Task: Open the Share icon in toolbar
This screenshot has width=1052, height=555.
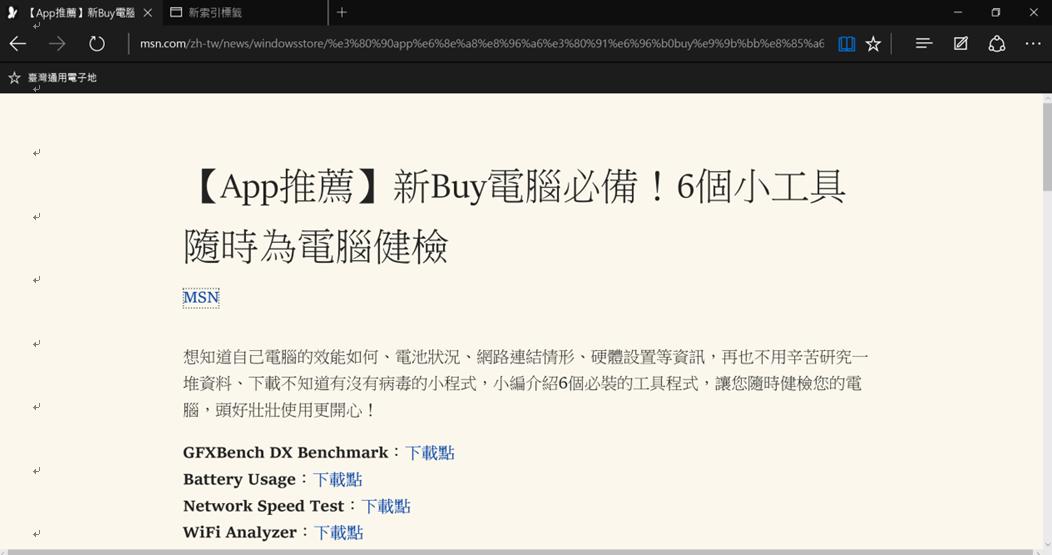Action: click(x=997, y=44)
